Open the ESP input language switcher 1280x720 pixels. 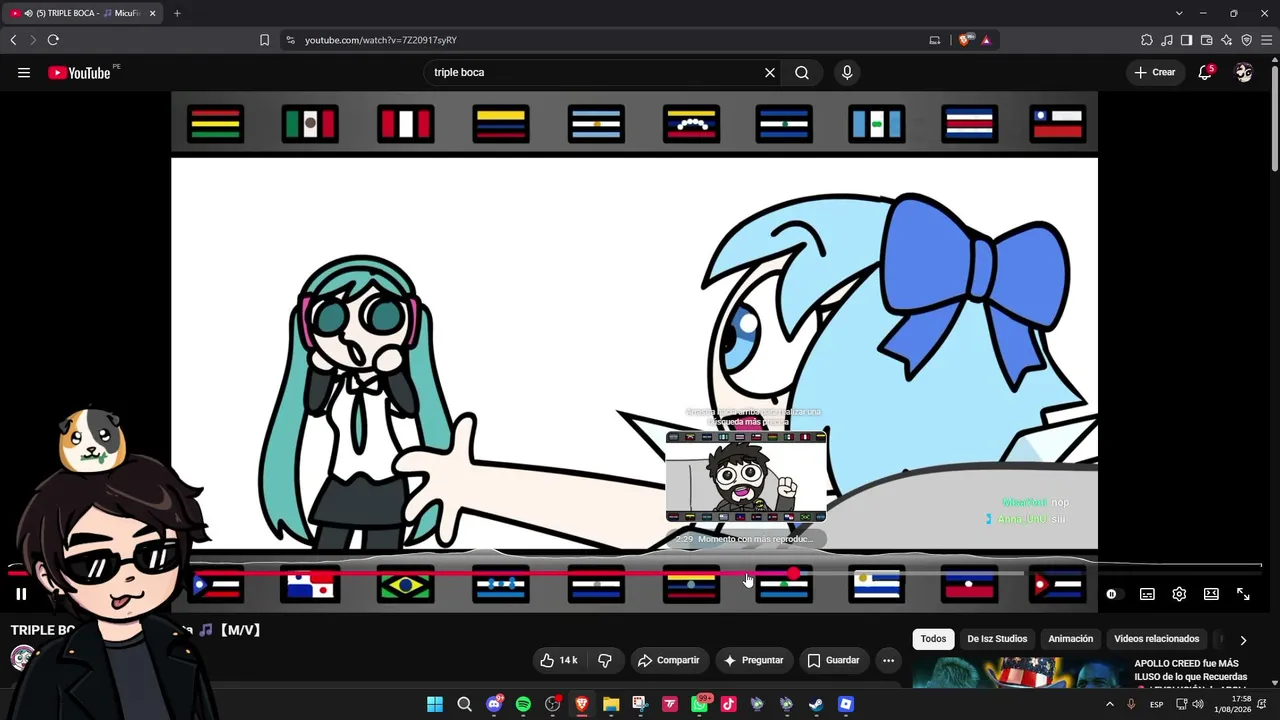1156,704
